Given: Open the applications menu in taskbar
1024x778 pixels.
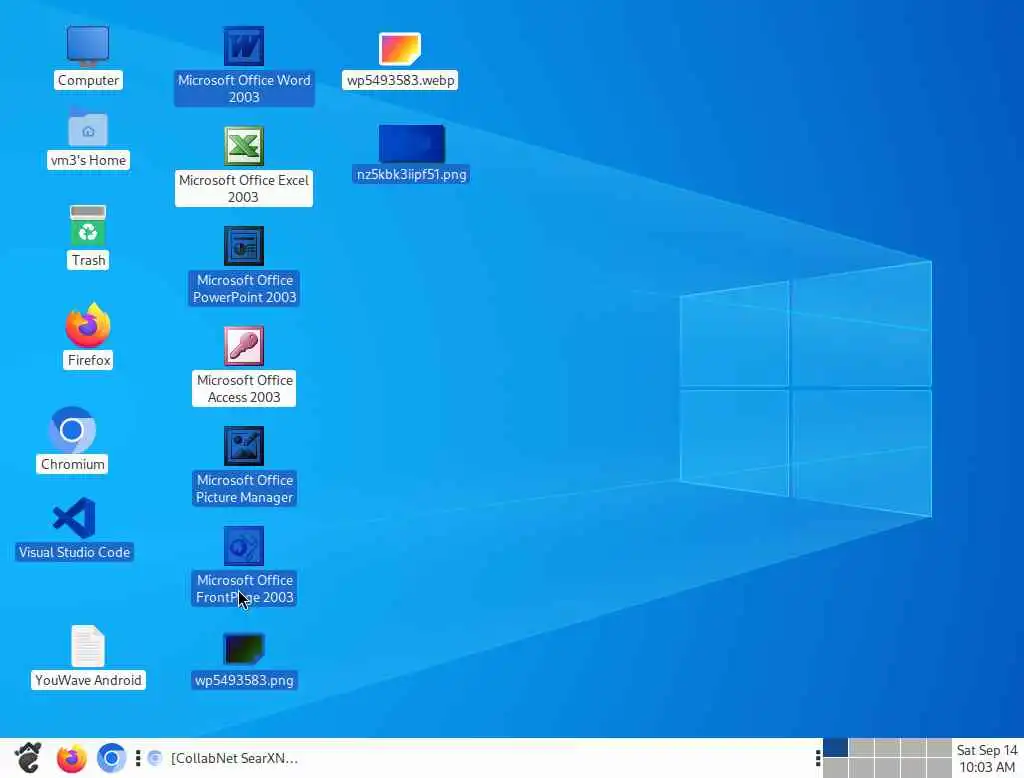Looking at the screenshot, I should 28,758.
